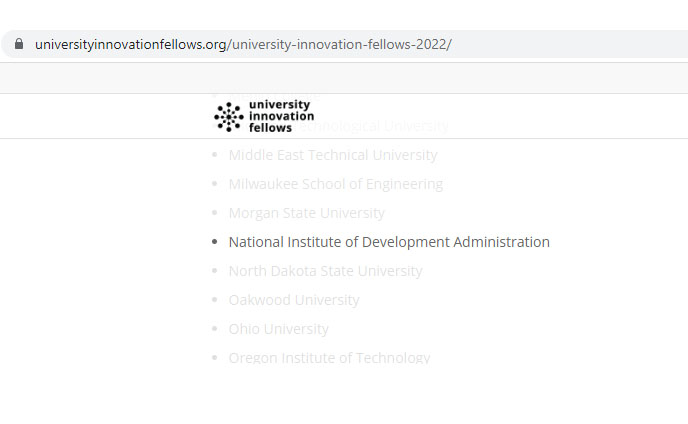Click the dark bullet before National Institute
688x424 pixels.
click(215, 241)
